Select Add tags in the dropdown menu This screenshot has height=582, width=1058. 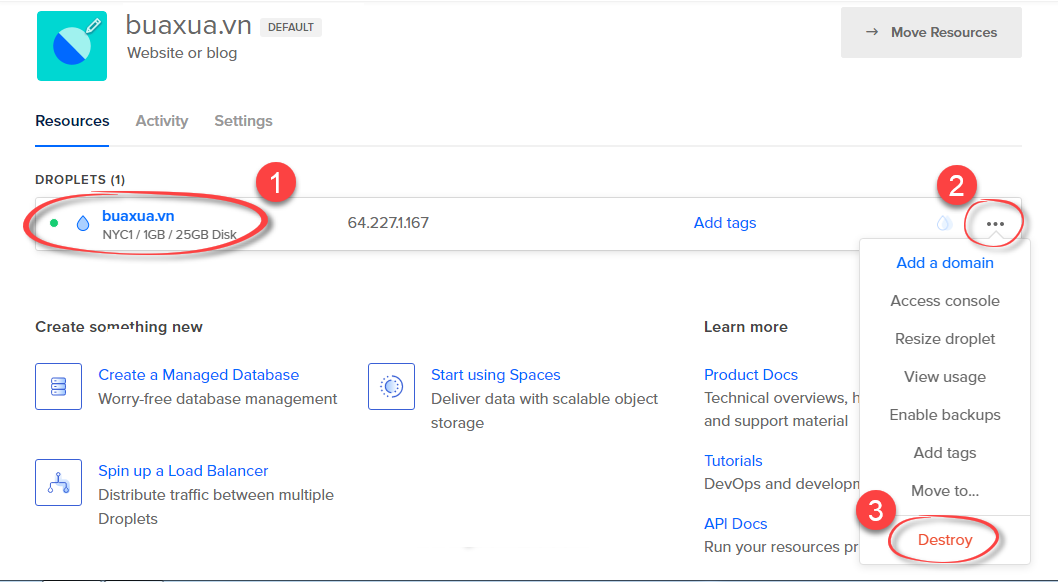coord(945,453)
